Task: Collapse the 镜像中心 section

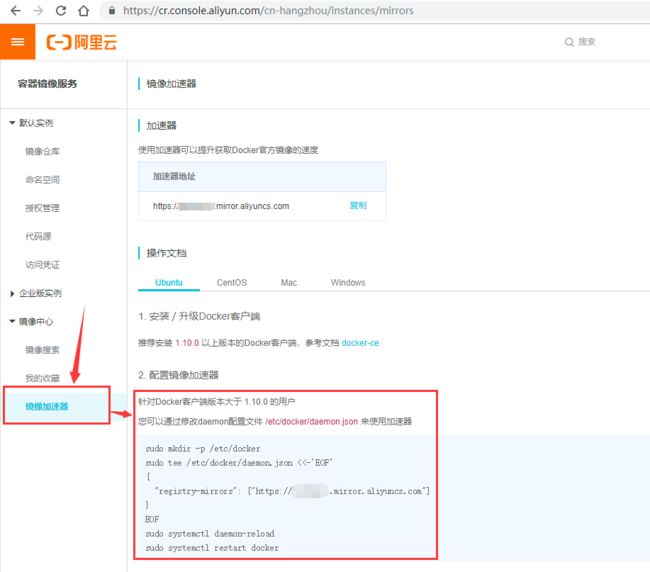Action: pyautogui.click(x=32, y=321)
